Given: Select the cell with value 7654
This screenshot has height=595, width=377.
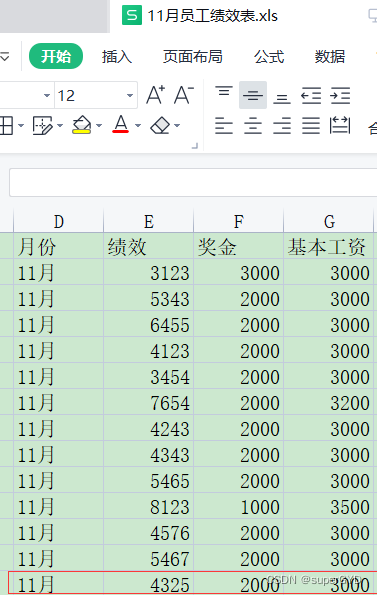Looking at the screenshot, I should [149, 402].
